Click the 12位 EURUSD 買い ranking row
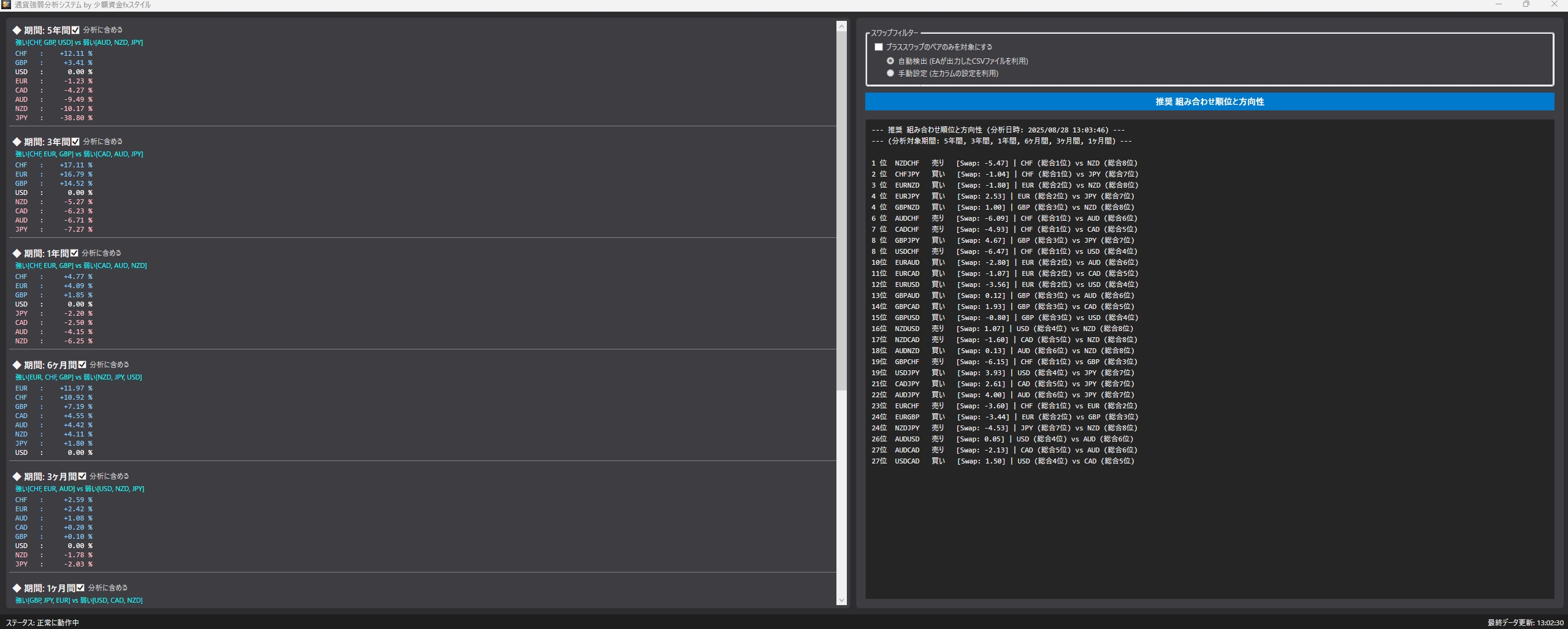 point(1005,284)
